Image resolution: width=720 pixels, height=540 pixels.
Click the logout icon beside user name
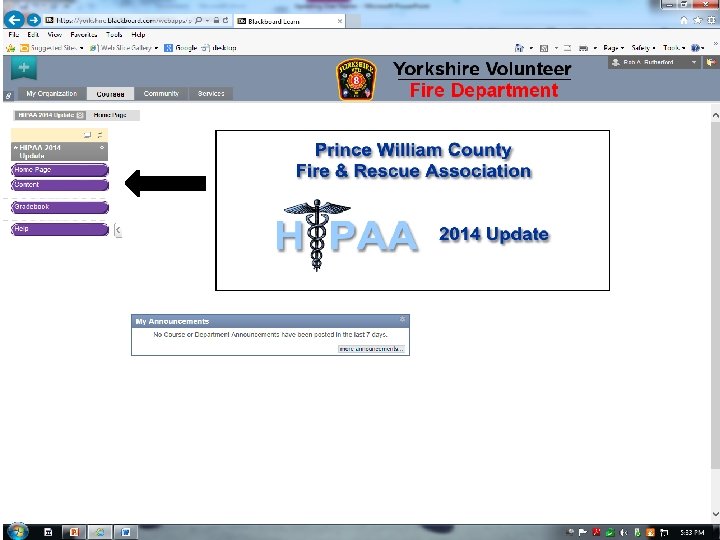[711, 62]
